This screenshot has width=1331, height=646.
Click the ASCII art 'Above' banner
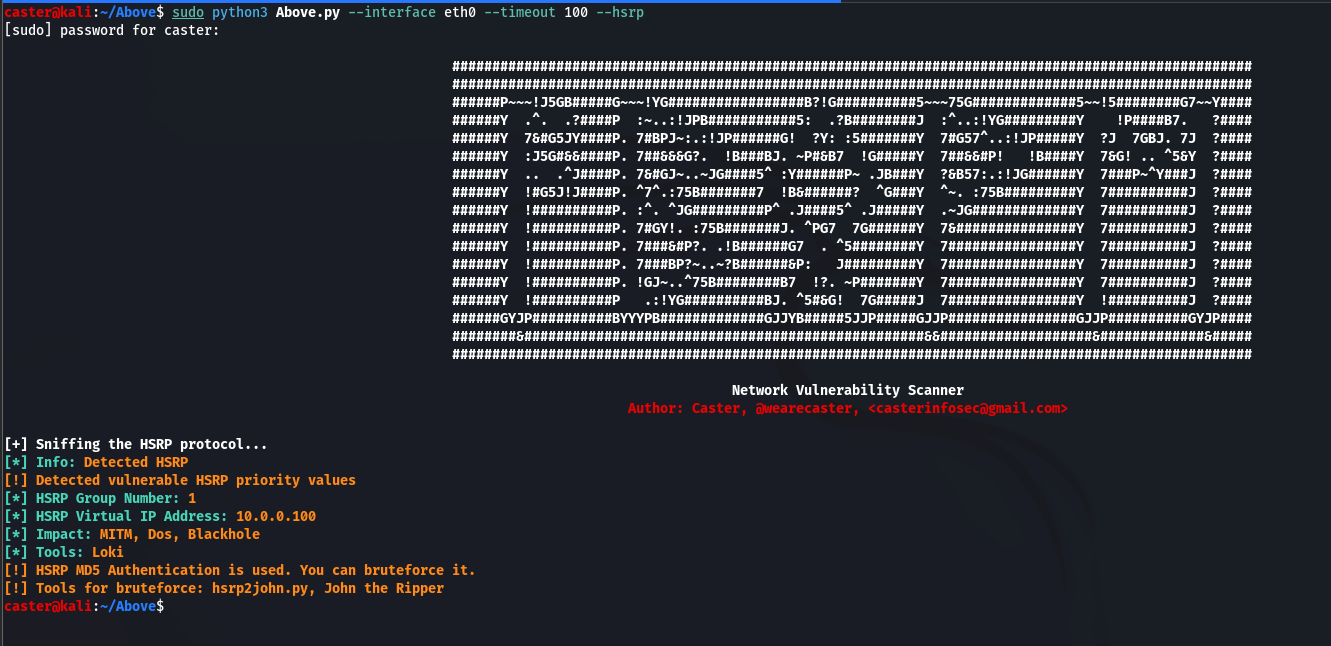coord(852,210)
